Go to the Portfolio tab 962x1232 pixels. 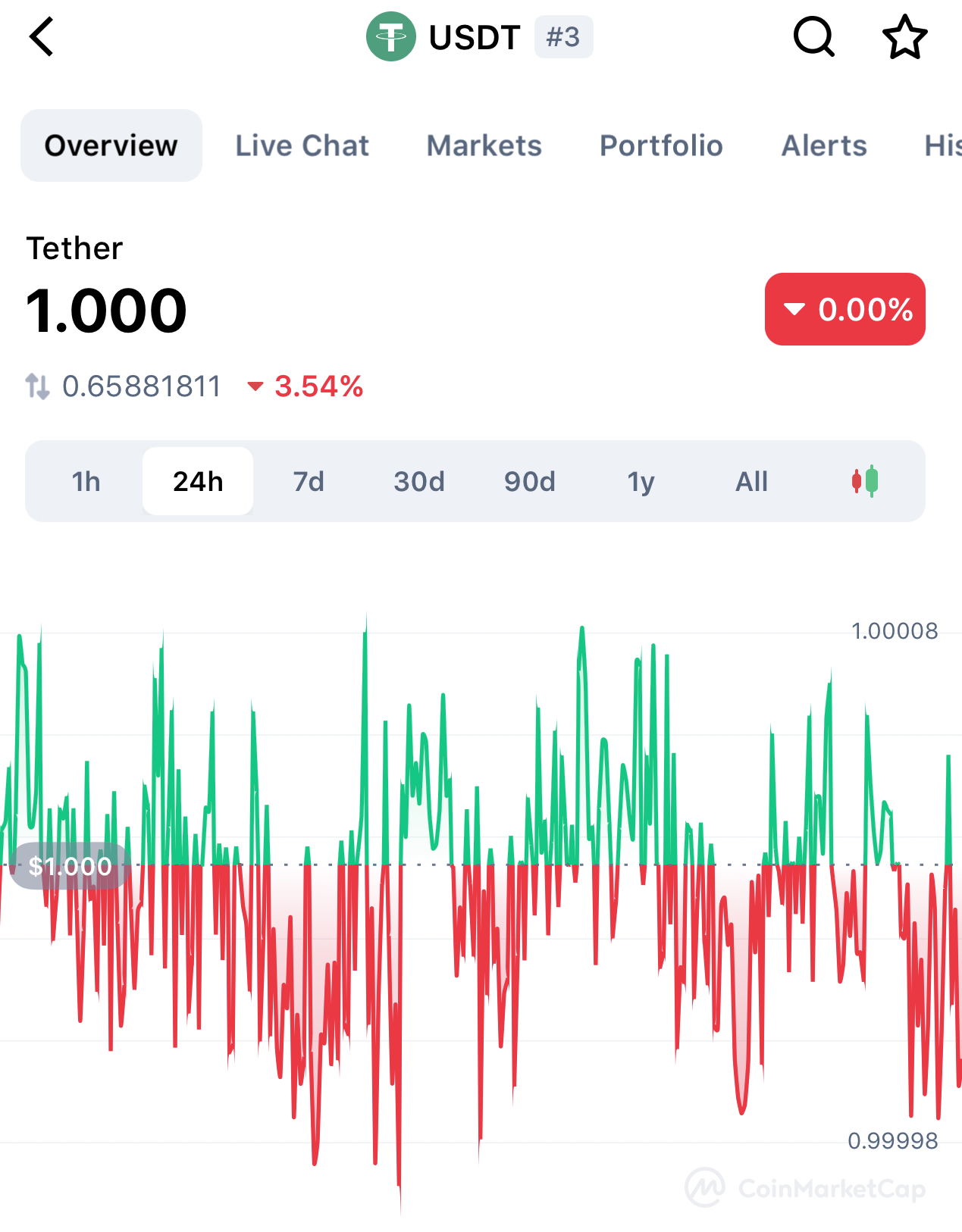661,145
